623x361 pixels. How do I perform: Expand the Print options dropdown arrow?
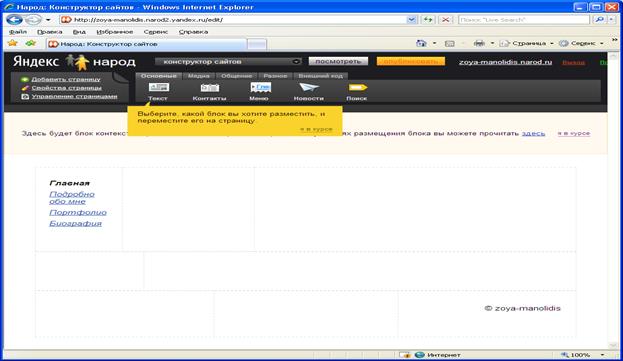(x=492, y=43)
